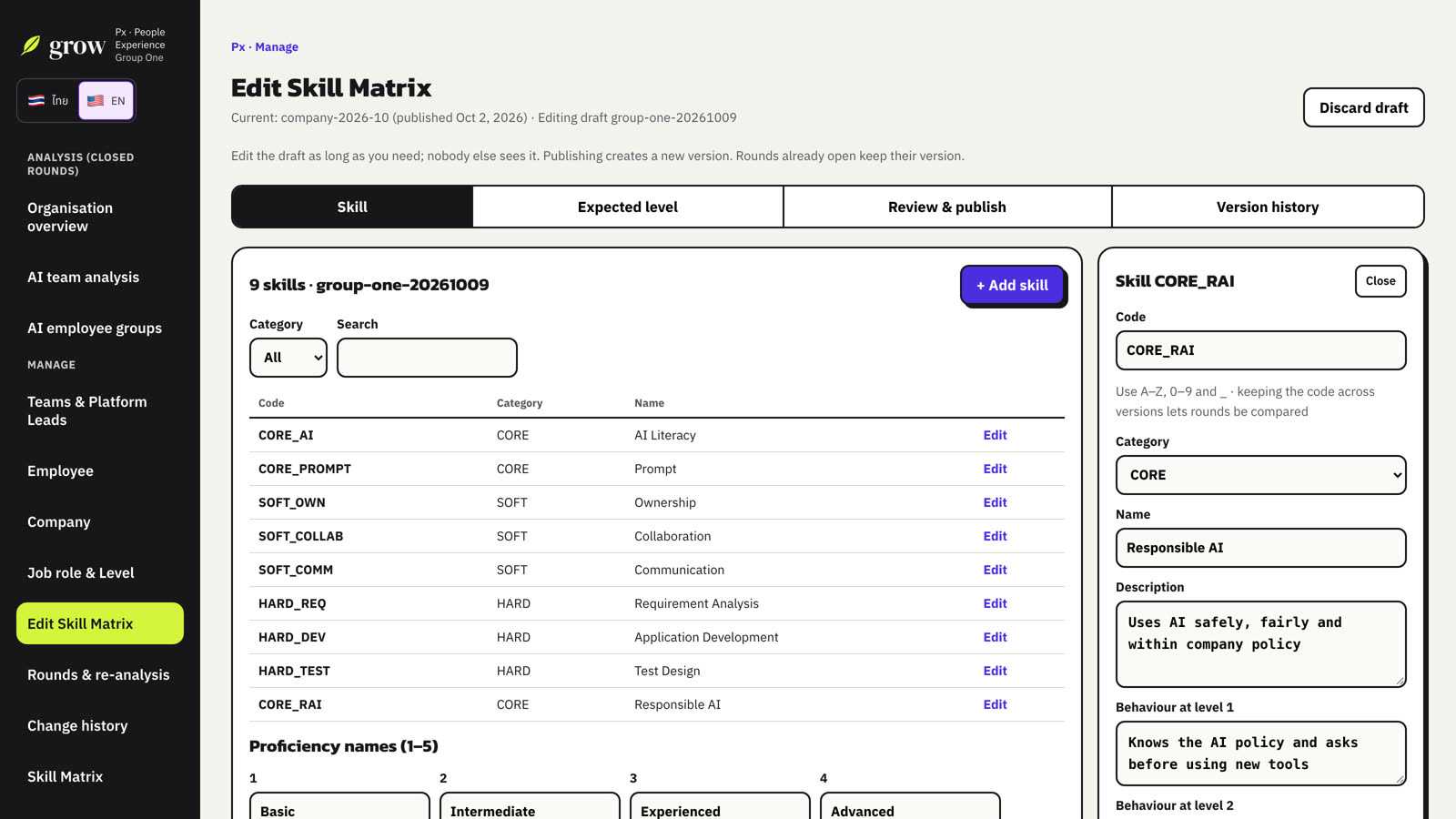The height and width of the screenshot is (819, 1456).
Task: Open Change history in sidebar
Action: point(100,725)
